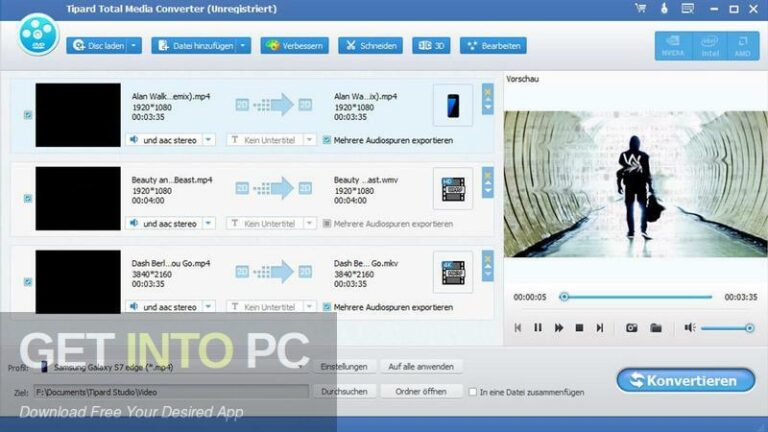
Task: Expand the Datei hinzufügen dropdown arrow
Action: [x=242, y=46]
